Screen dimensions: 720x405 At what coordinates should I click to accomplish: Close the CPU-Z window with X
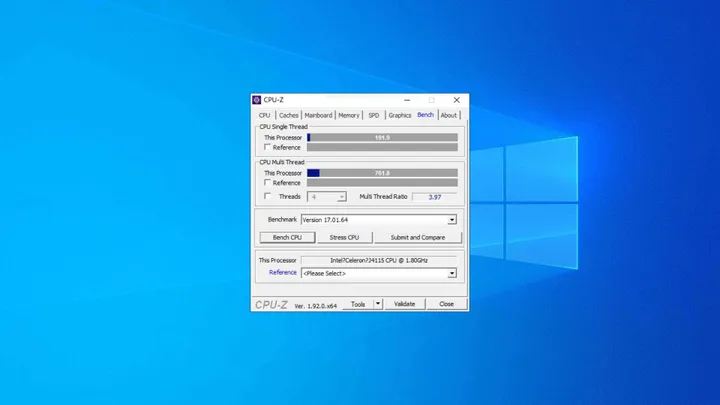pos(456,100)
